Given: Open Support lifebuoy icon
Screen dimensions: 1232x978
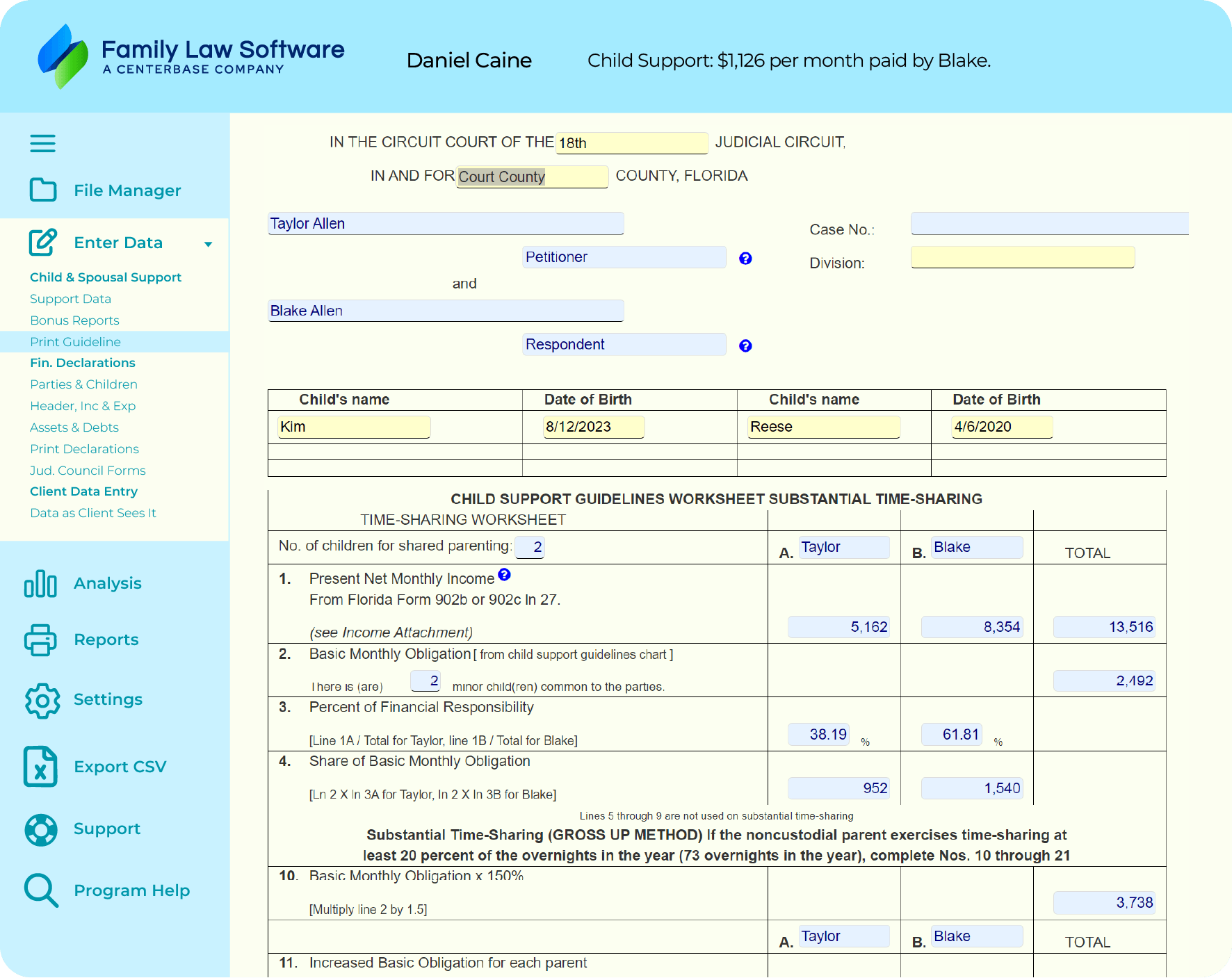Looking at the screenshot, I should click(41, 829).
